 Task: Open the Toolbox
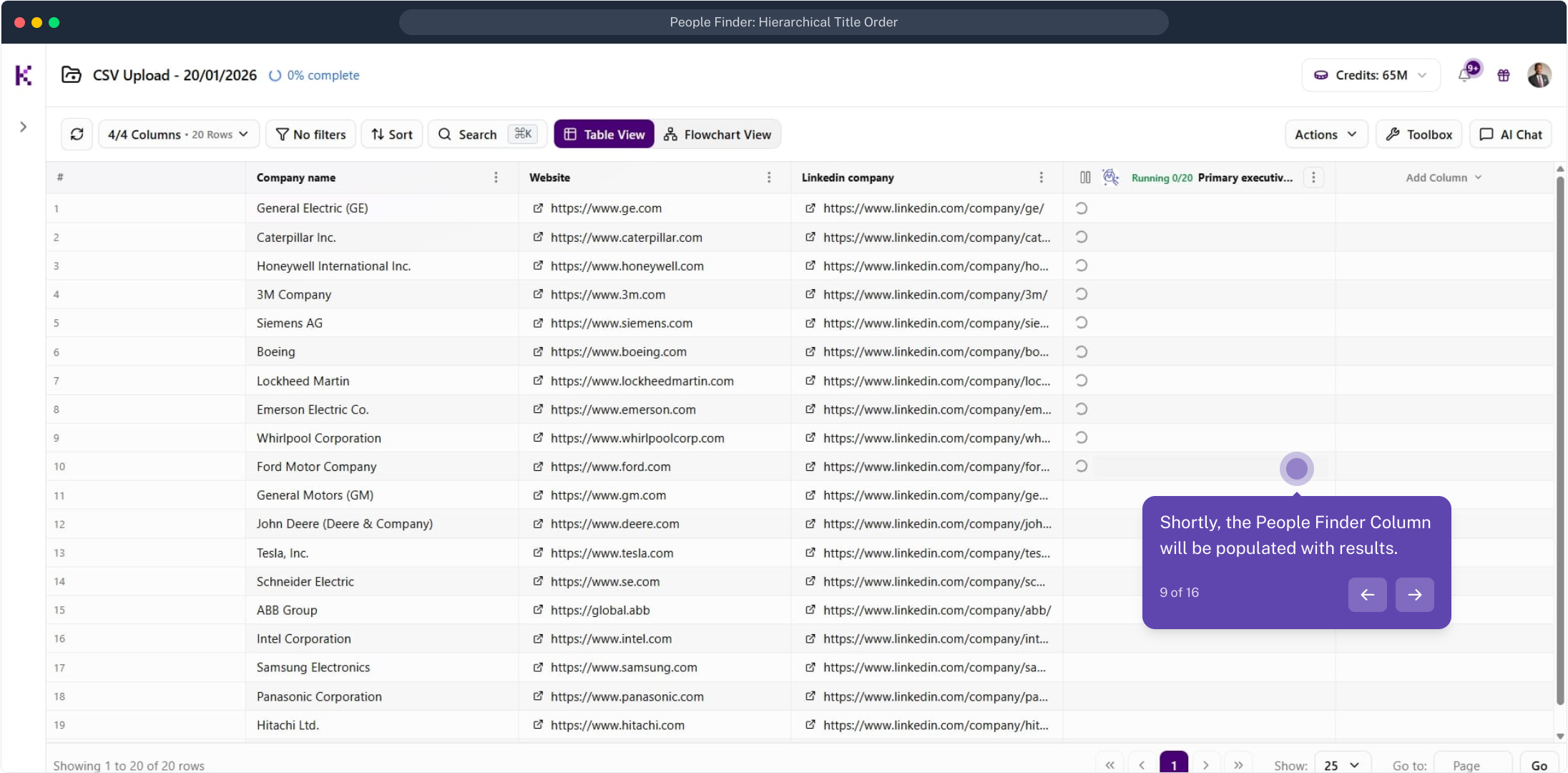point(1419,135)
